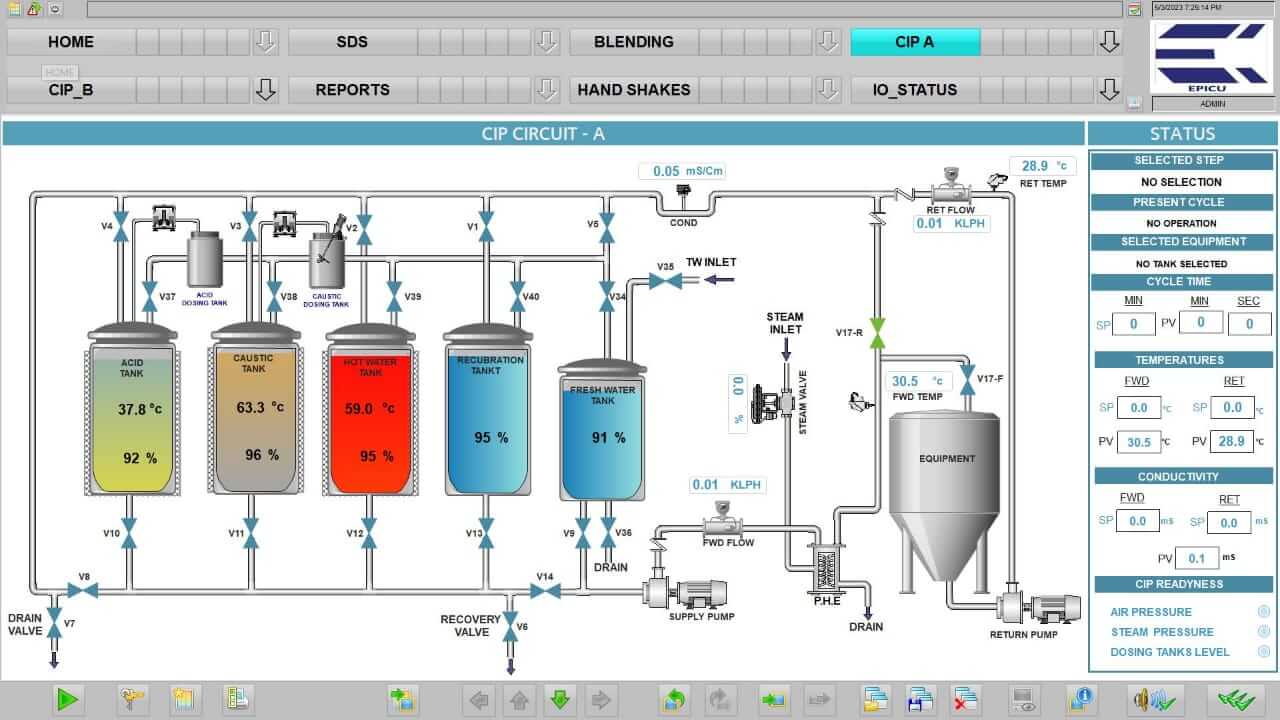
Task: Click the green down arrow navigation icon
Action: point(559,700)
